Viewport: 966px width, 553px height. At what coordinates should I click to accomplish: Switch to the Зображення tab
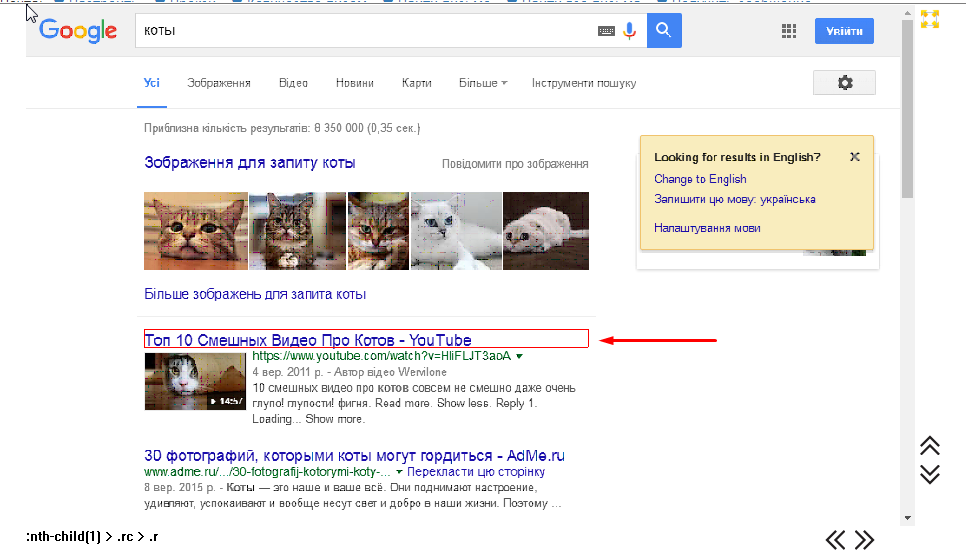[219, 83]
